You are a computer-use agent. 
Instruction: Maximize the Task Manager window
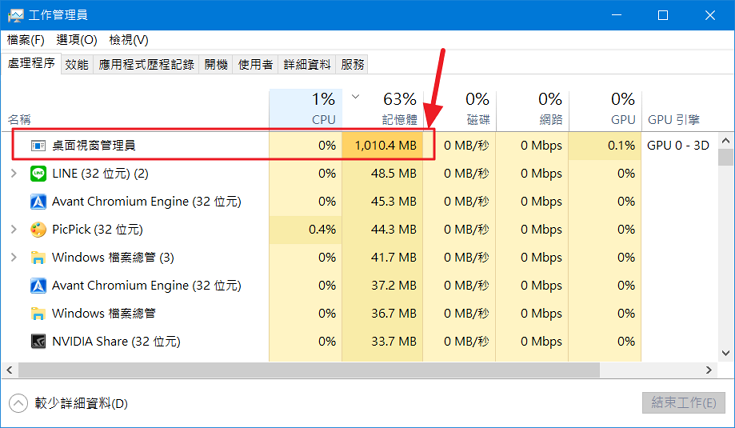click(663, 15)
